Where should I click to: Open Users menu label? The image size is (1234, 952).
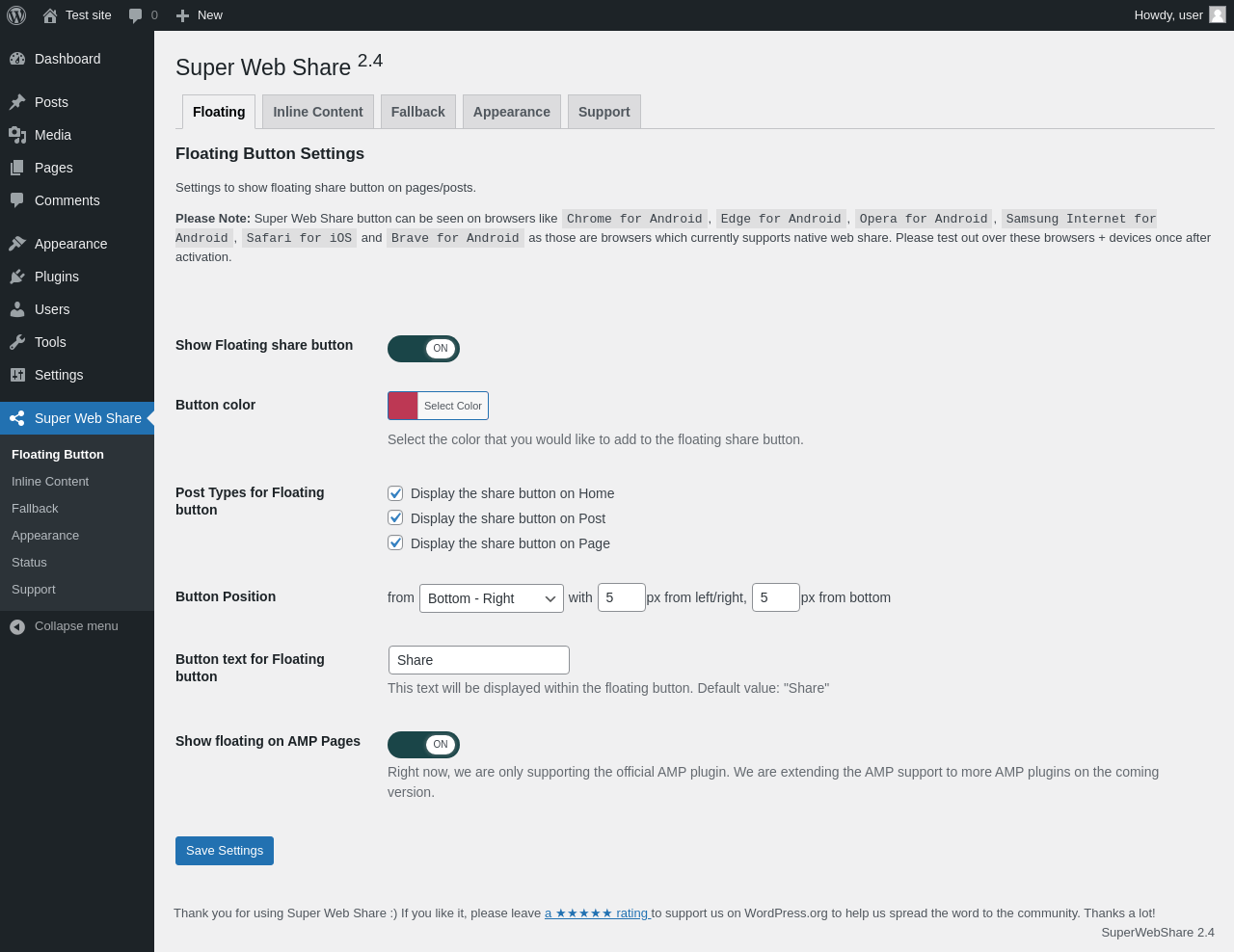coord(52,309)
